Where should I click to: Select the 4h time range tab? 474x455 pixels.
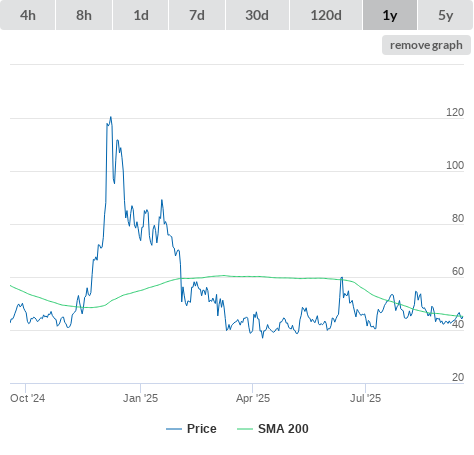pos(28,15)
